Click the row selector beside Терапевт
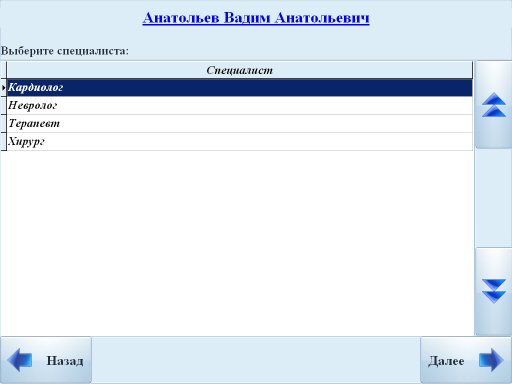Screen dimensions: 512x384 4,124
